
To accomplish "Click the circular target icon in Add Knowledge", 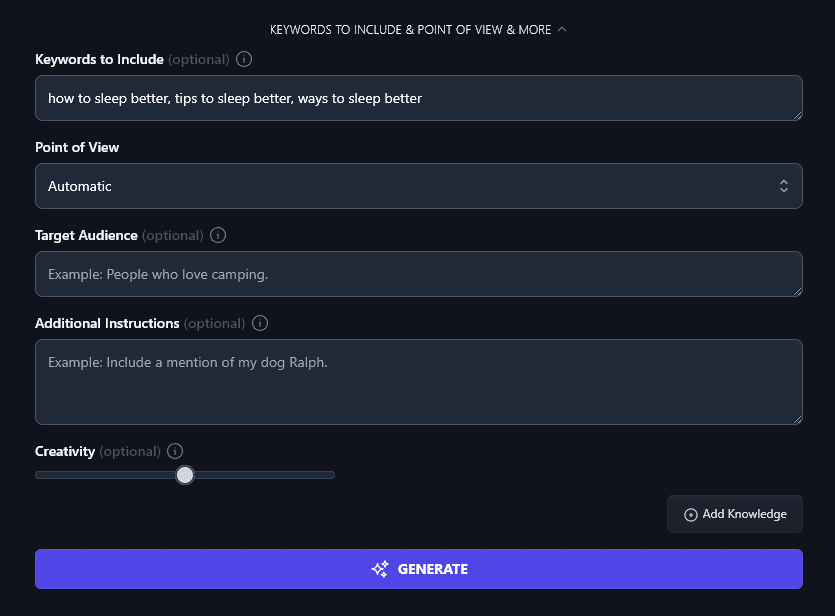I will pyautogui.click(x=691, y=514).
